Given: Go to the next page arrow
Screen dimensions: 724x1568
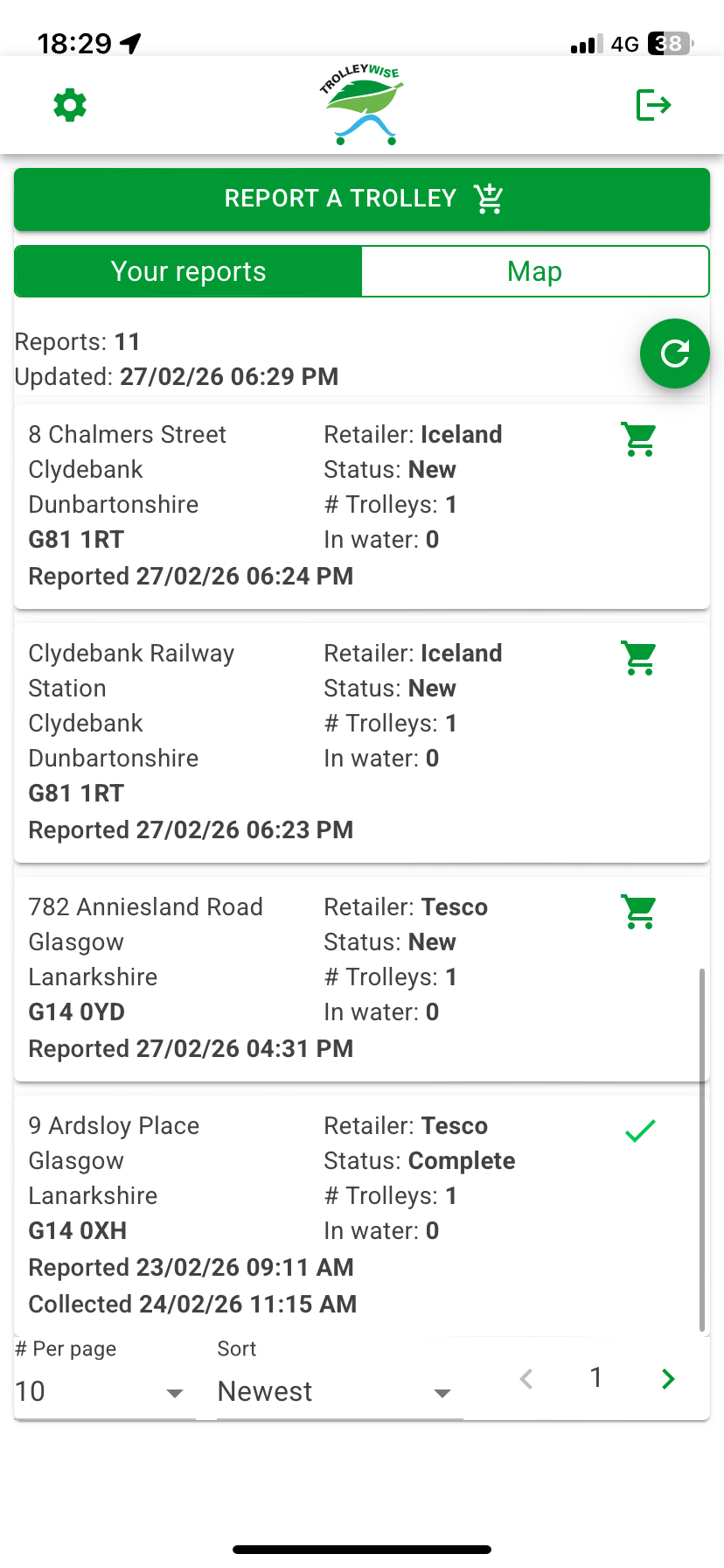Looking at the screenshot, I should coord(668,1379).
